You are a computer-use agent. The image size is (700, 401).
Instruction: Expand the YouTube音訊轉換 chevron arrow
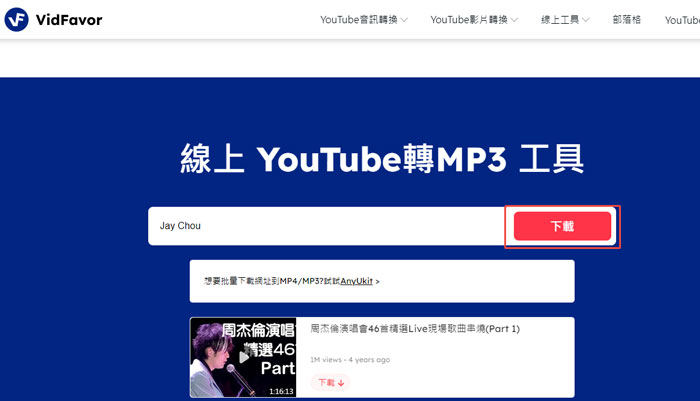click(404, 20)
